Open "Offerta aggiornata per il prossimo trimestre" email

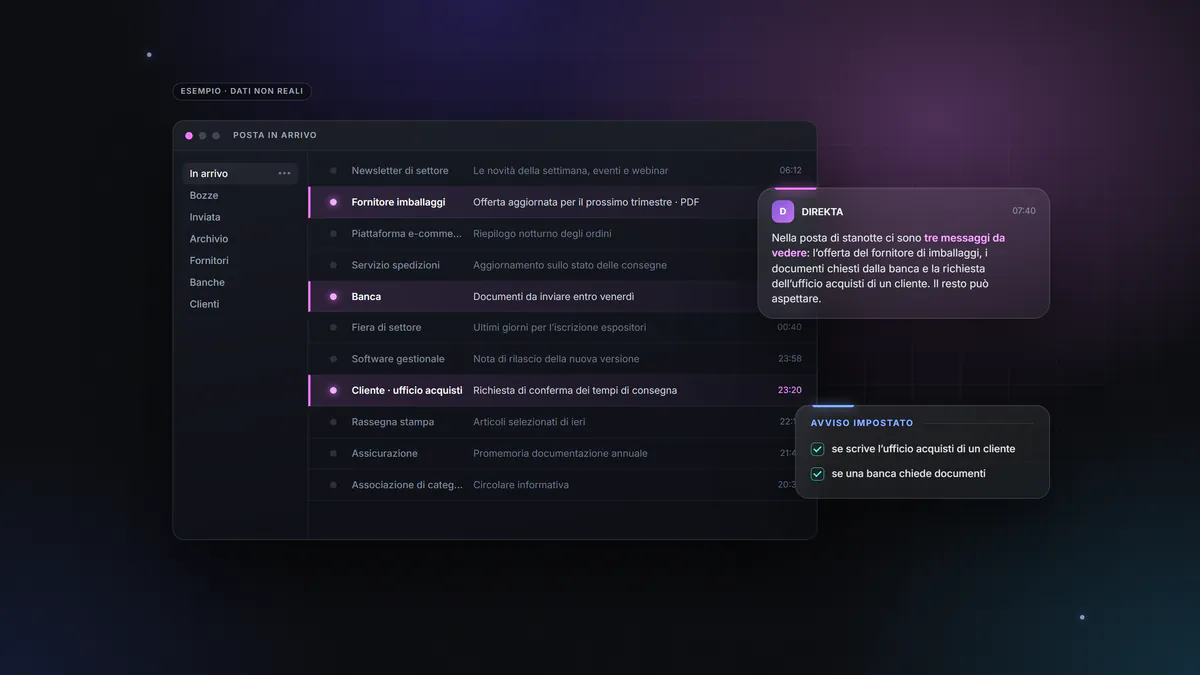tap(562, 202)
